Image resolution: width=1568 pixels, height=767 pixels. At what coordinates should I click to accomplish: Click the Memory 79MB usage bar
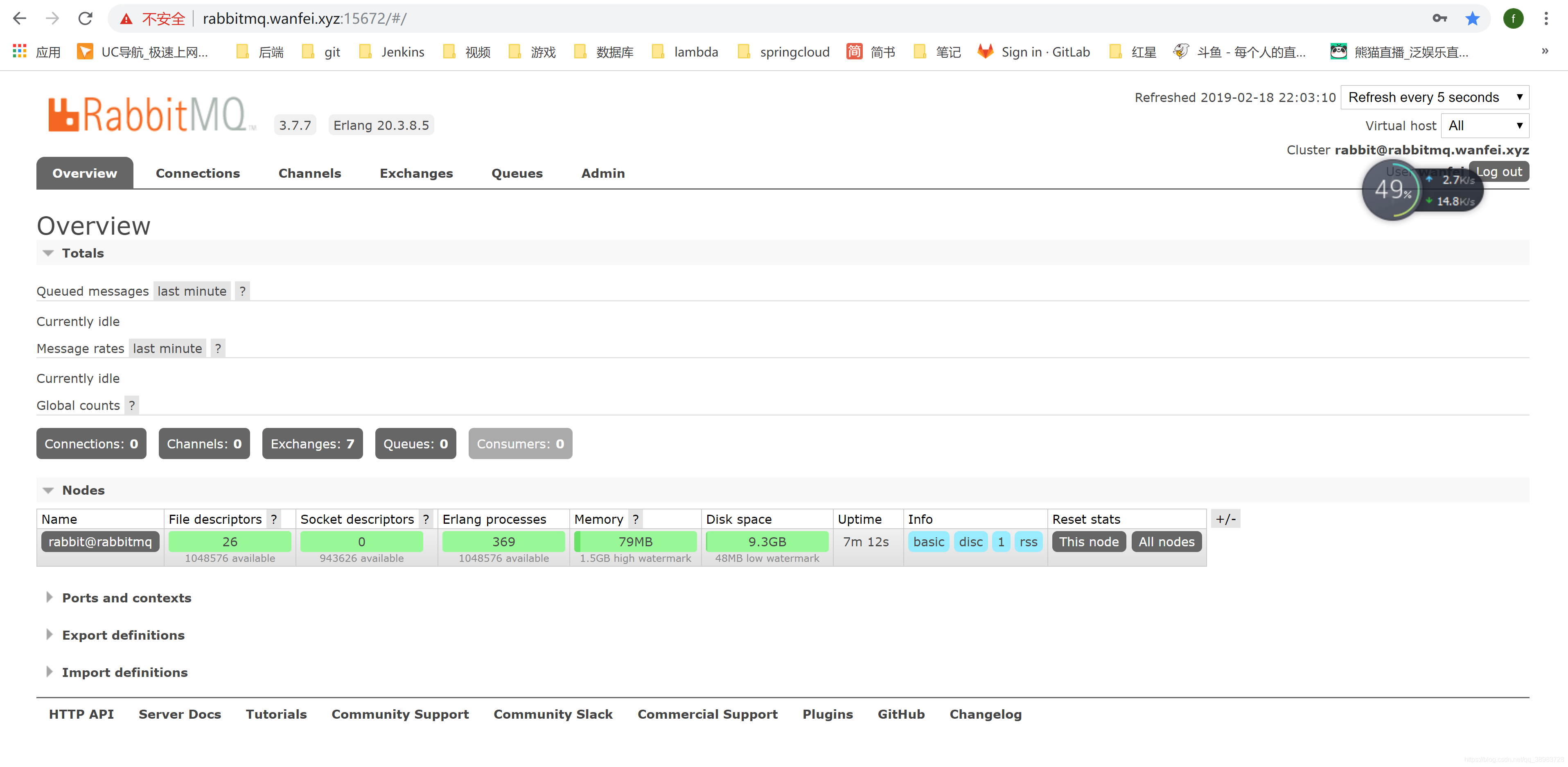635,542
